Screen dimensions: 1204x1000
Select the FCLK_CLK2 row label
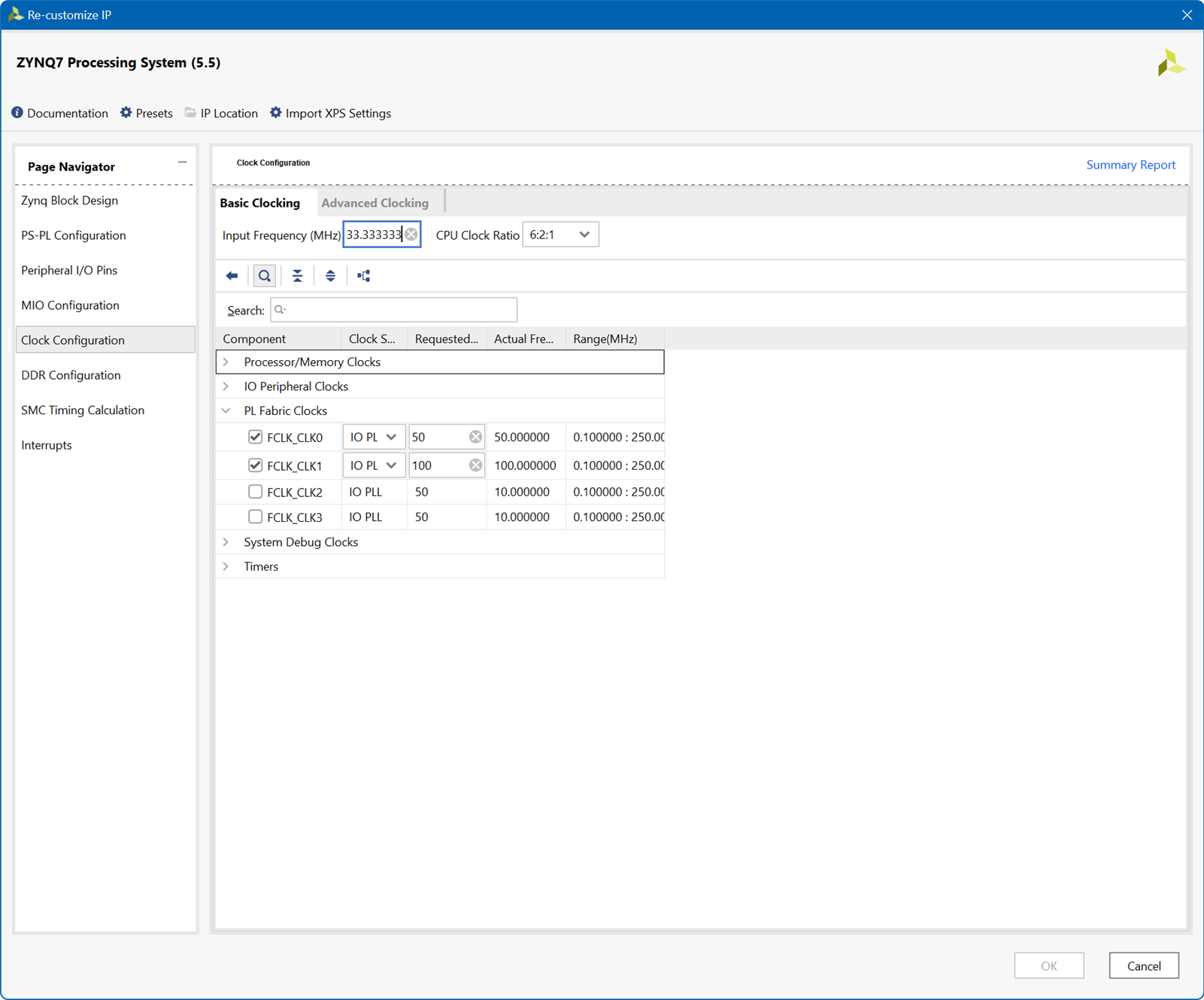295,492
